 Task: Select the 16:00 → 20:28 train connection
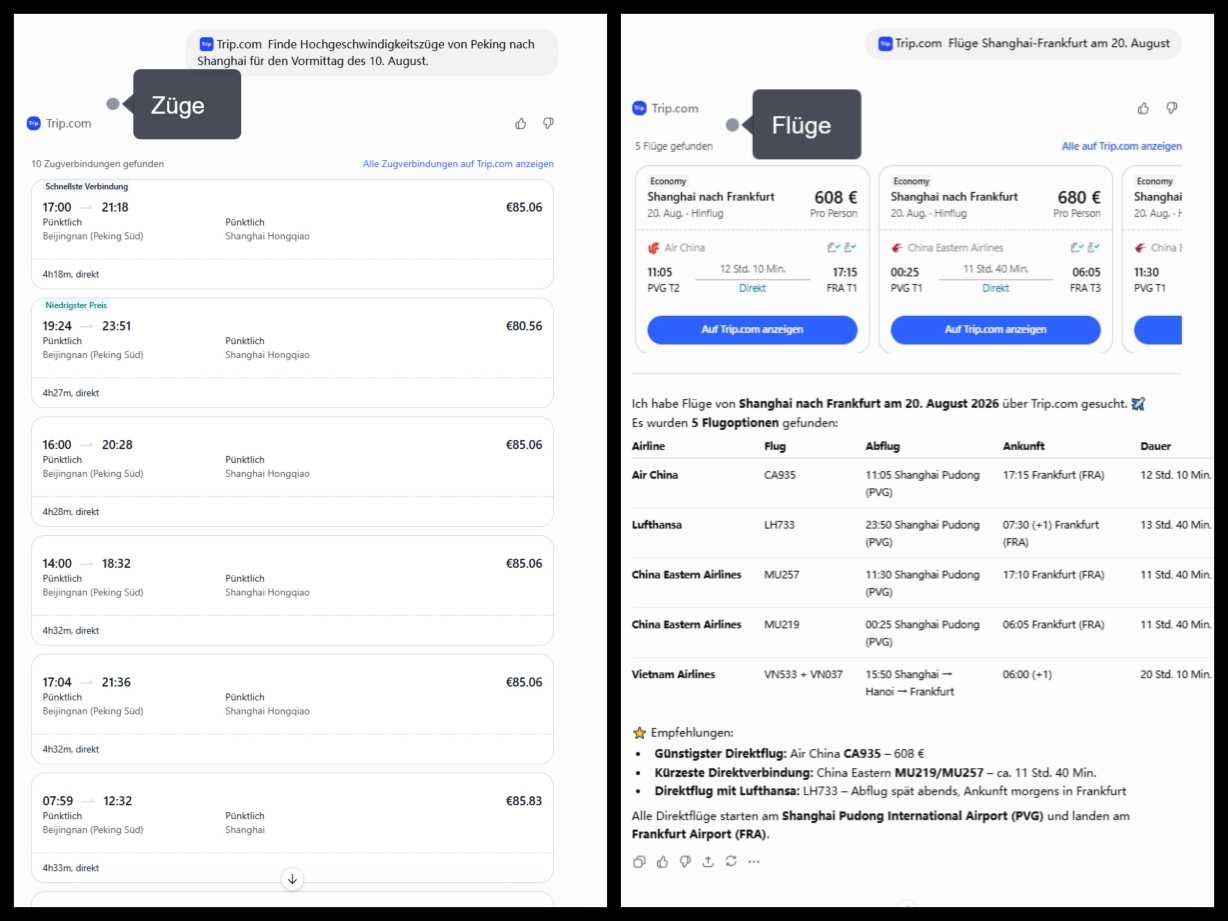[x=292, y=472]
